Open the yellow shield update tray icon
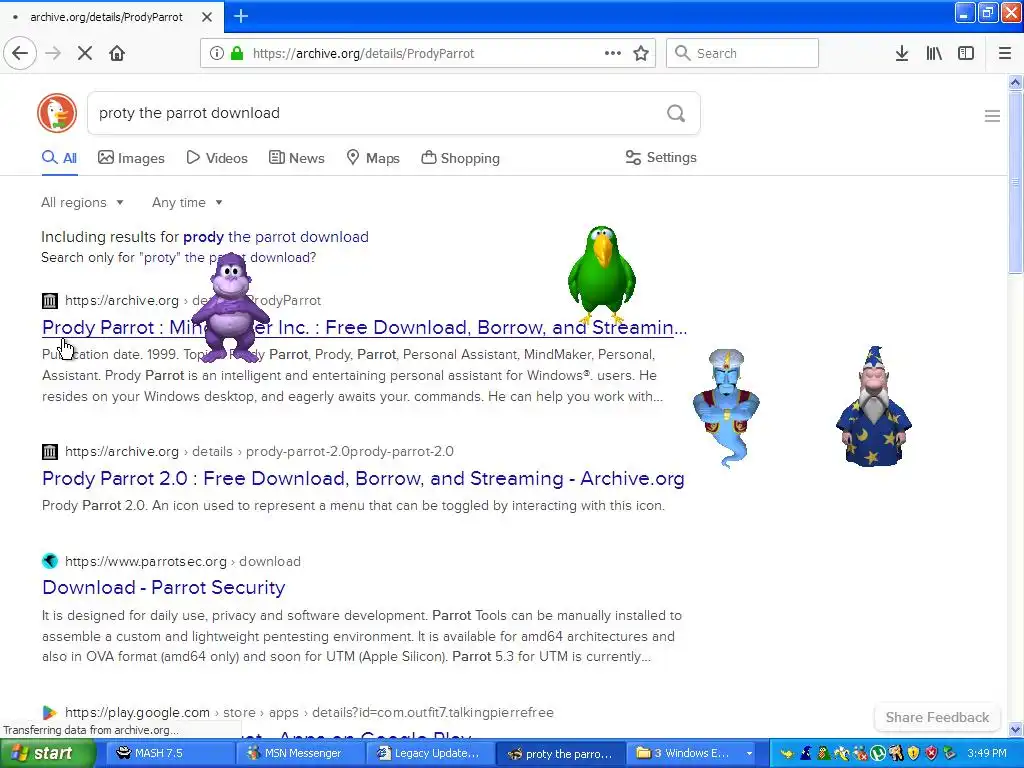 point(913,753)
